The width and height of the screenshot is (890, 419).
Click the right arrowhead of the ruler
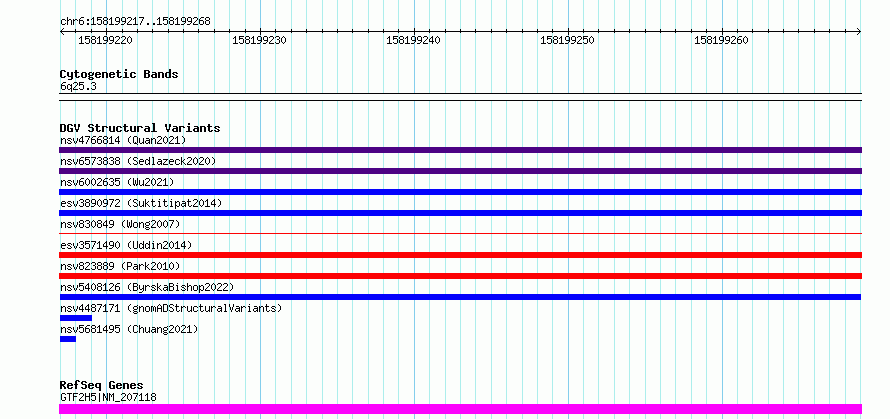tap(859, 32)
